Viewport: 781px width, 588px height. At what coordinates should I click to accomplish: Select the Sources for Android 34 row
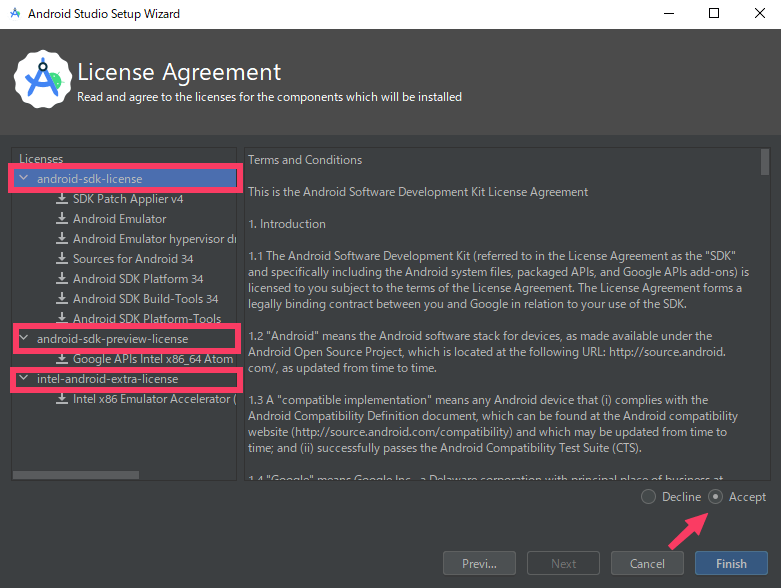point(125,258)
